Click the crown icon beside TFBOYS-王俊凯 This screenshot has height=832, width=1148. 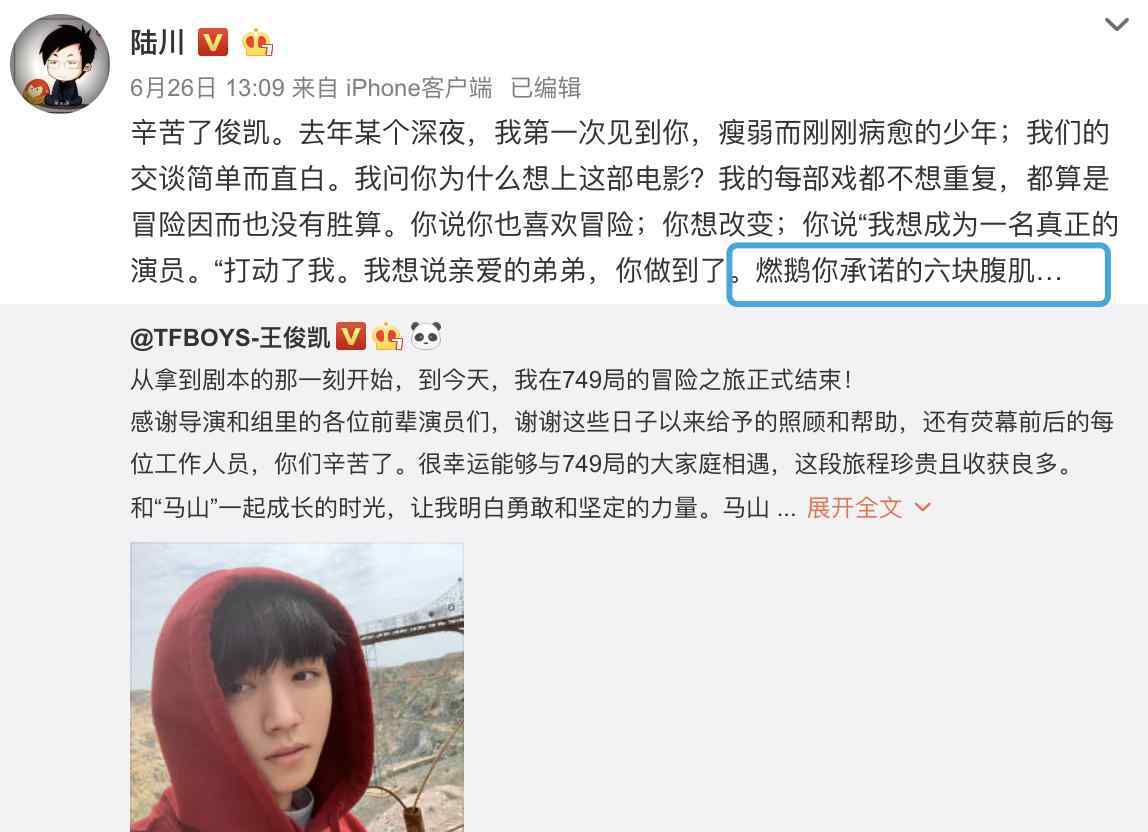[387, 336]
